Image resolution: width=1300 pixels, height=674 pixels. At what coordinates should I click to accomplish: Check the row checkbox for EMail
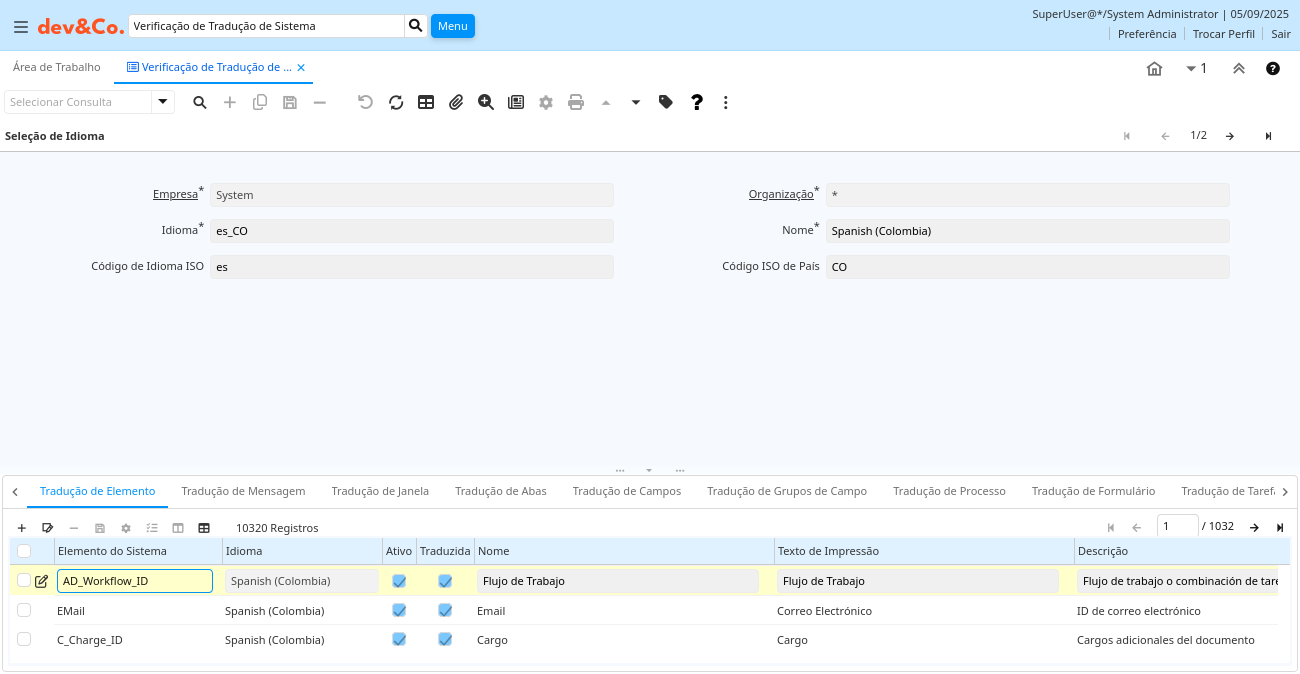point(24,610)
